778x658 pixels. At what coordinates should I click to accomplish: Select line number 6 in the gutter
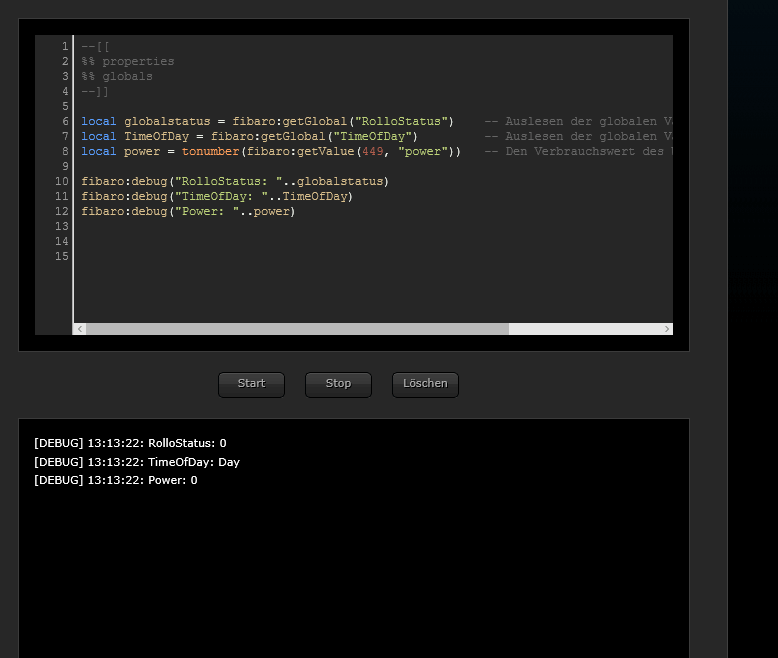tap(65, 121)
